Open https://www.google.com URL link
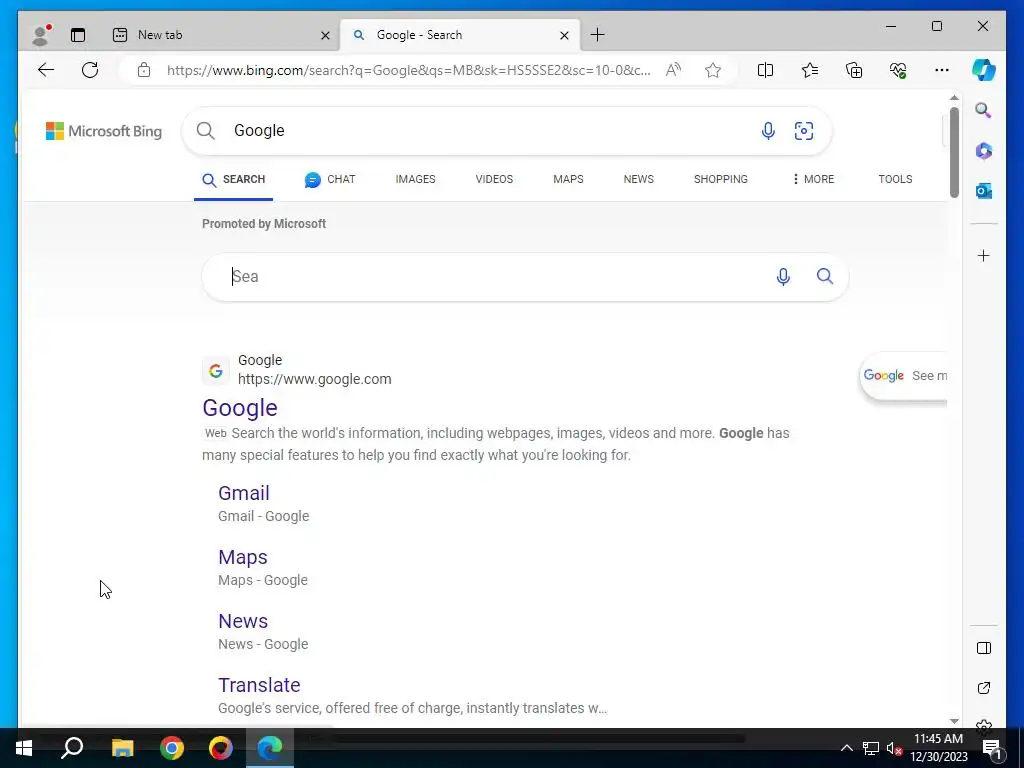 tap(314, 379)
